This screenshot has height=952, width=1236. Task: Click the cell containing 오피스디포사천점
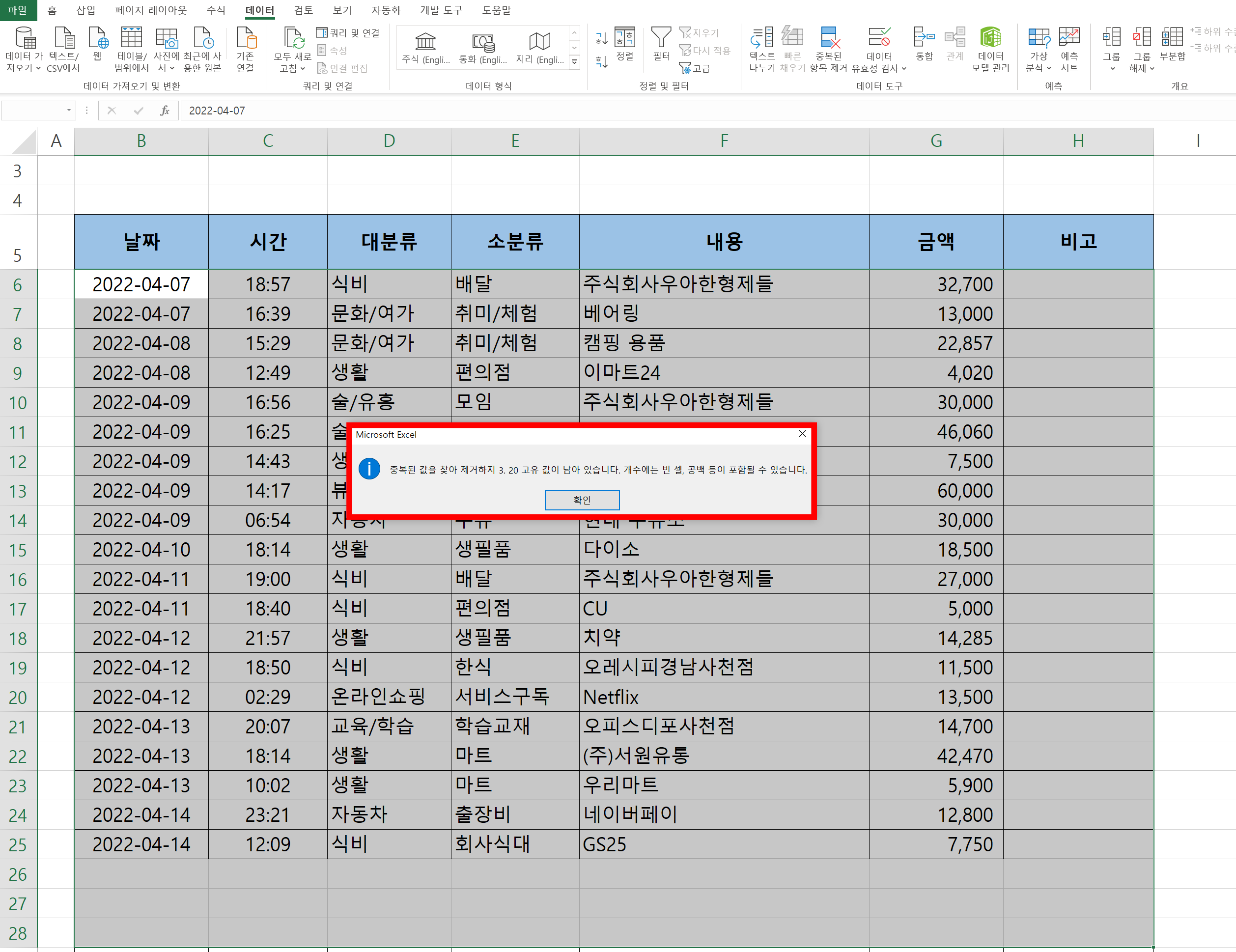point(724,726)
